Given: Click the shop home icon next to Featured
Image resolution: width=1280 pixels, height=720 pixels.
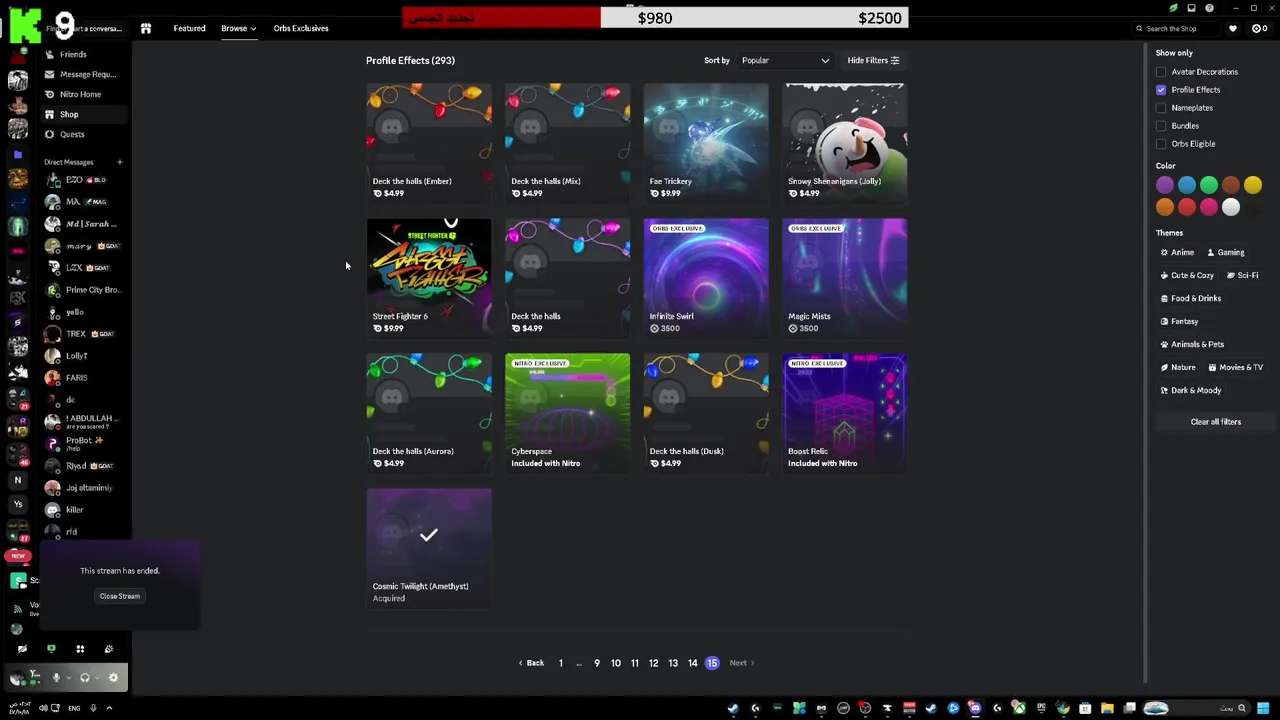Looking at the screenshot, I should [x=146, y=29].
